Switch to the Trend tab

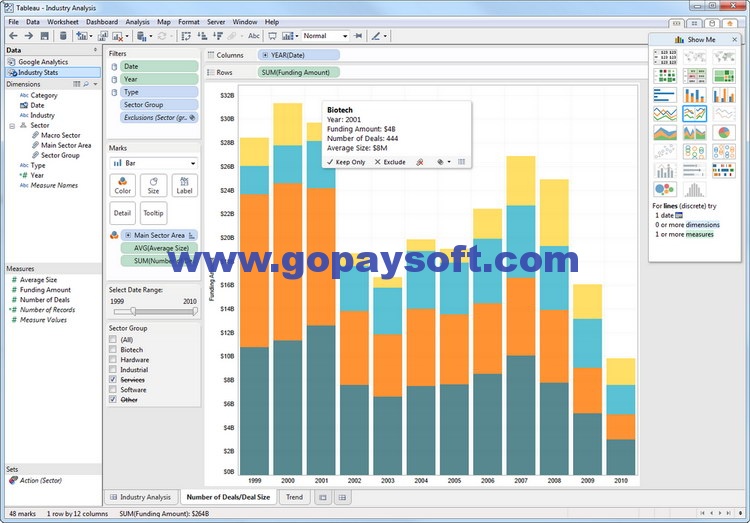click(294, 497)
